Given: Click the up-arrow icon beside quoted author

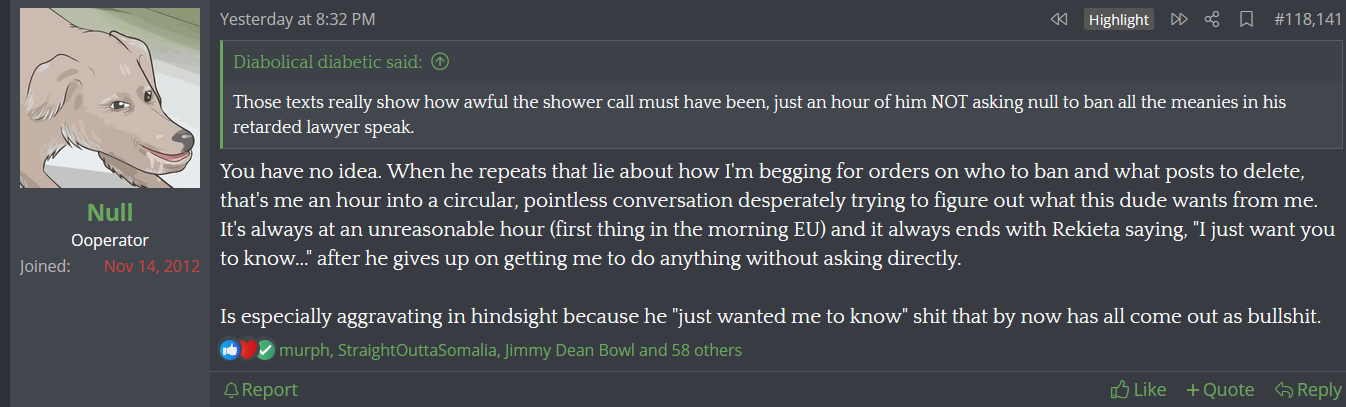Looking at the screenshot, I should pyautogui.click(x=439, y=62).
